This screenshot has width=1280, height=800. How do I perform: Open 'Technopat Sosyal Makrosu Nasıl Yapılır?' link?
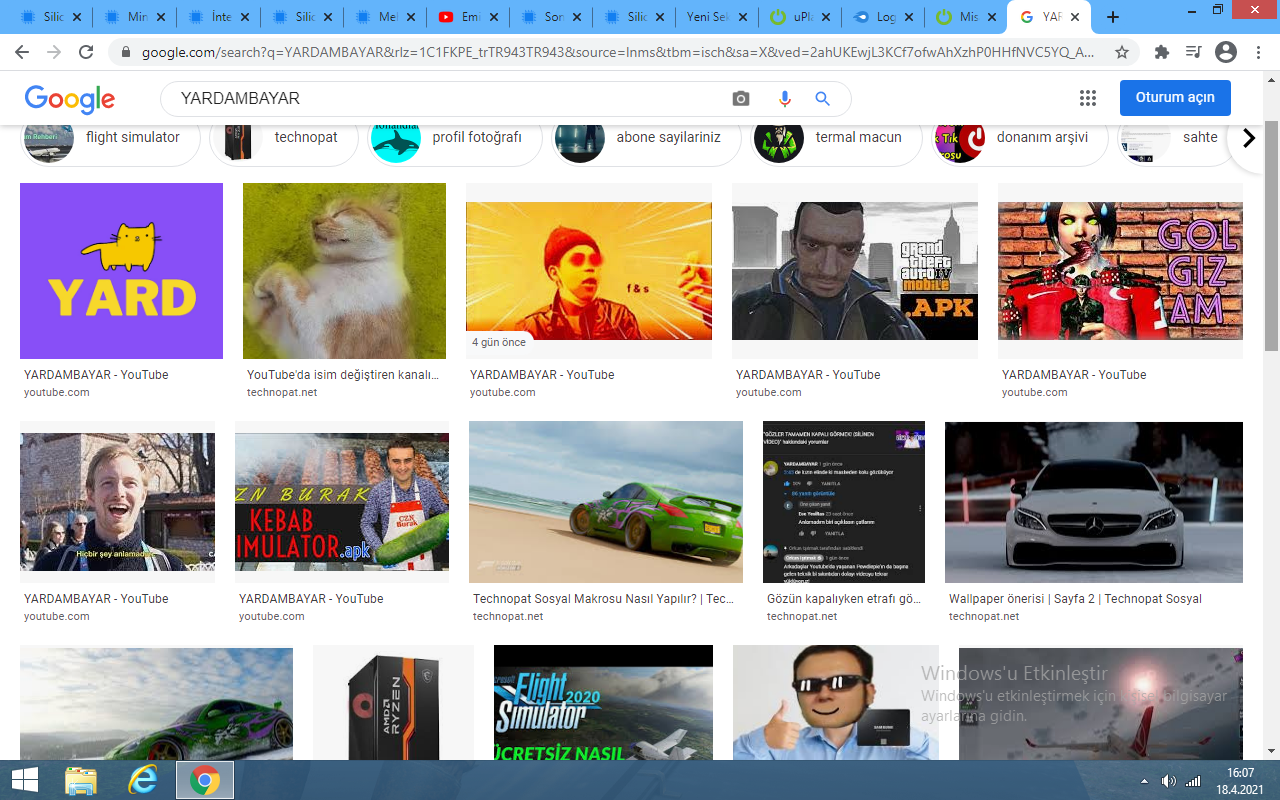[x=603, y=599]
